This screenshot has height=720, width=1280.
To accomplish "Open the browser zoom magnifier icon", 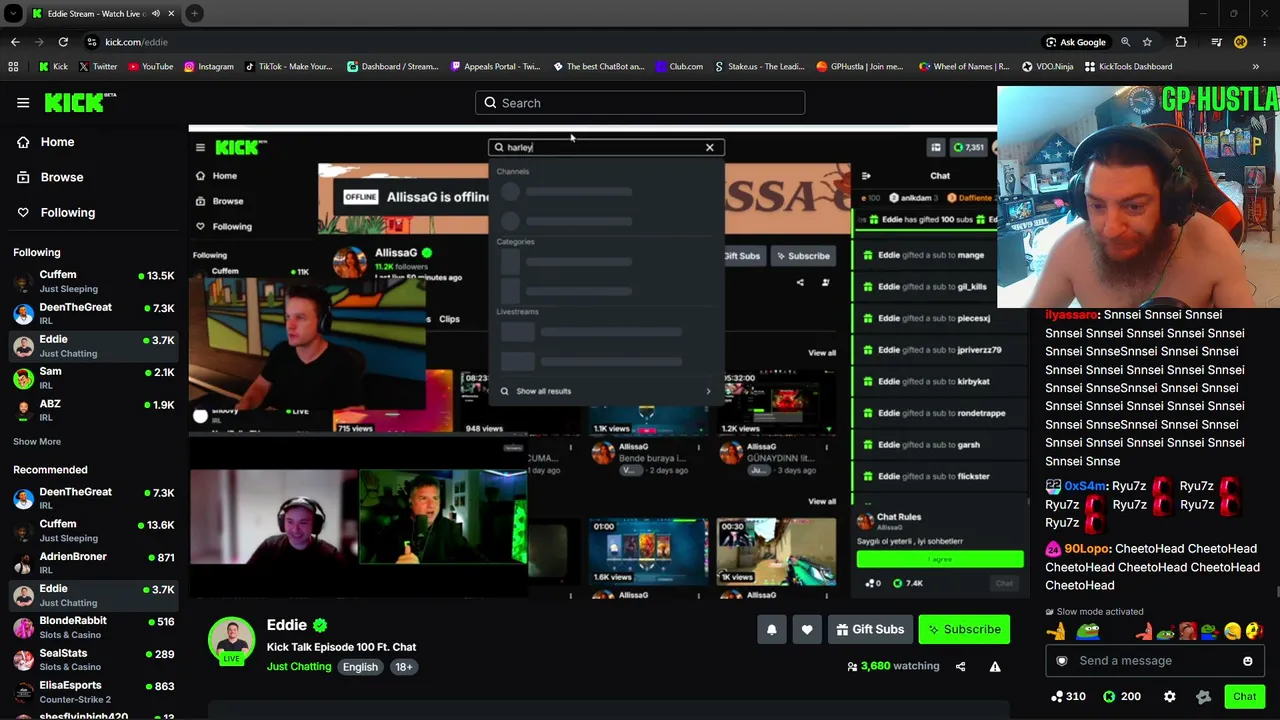I will (1125, 42).
